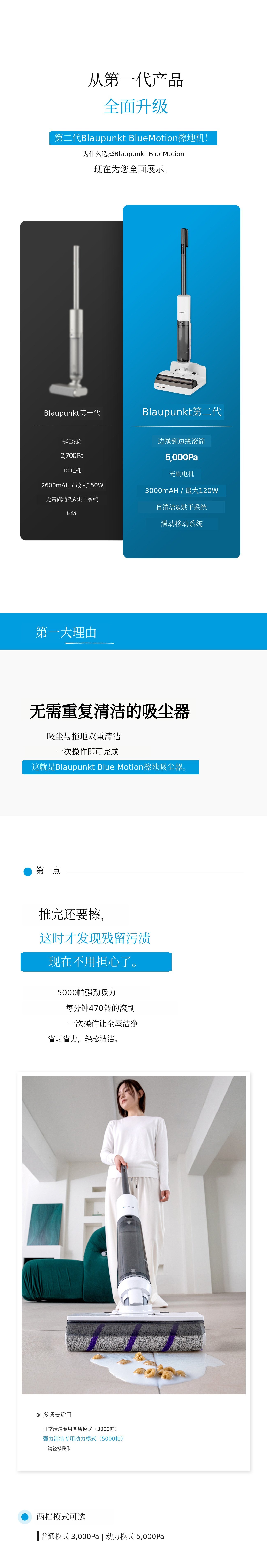This screenshot has height=1568, width=267.
Task: Click the 普通模式 3,000Pa | 动力模式 5,000Pa line
Action: [102, 1536]
